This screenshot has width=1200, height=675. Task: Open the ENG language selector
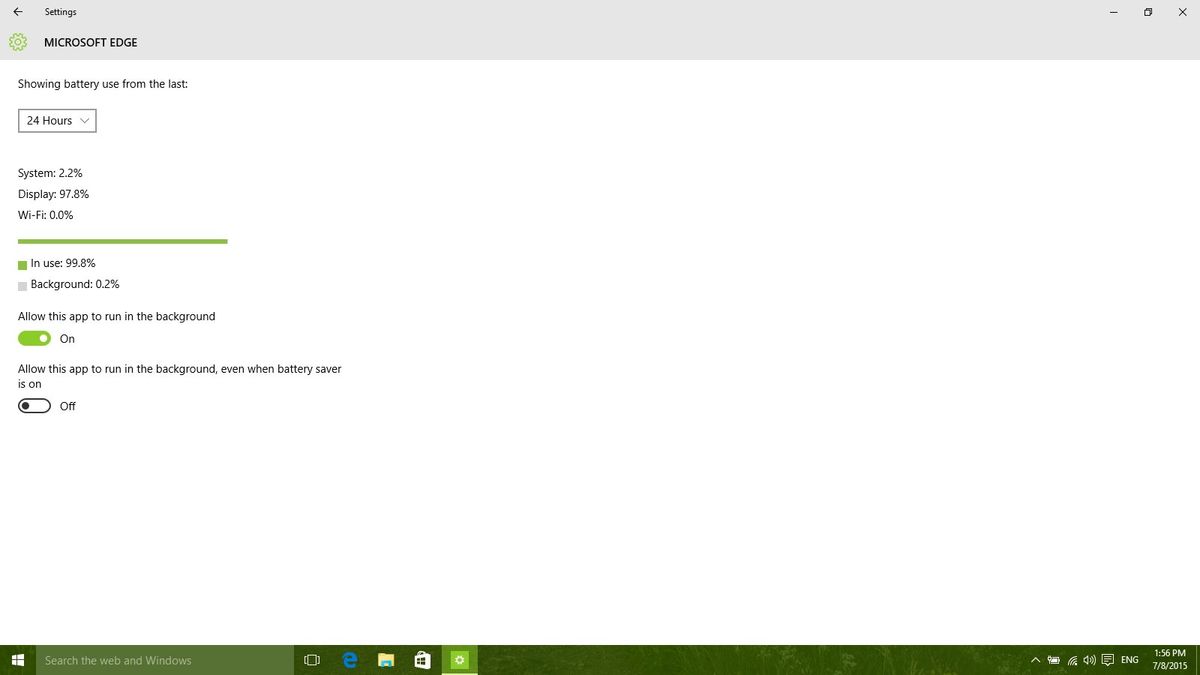(x=1129, y=660)
